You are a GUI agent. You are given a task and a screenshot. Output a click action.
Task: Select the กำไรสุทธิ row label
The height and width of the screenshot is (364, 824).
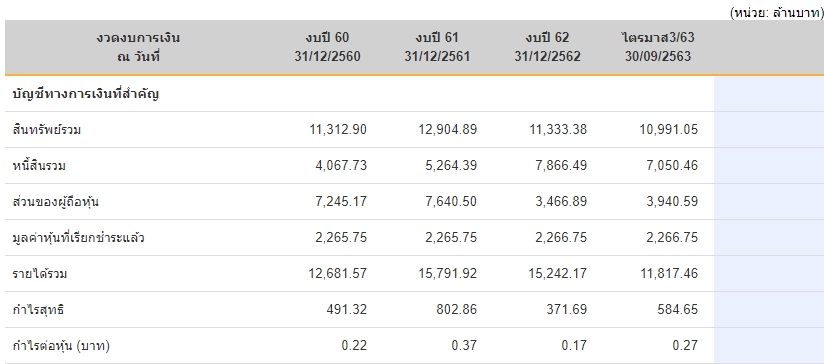pyautogui.click(x=38, y=310)
